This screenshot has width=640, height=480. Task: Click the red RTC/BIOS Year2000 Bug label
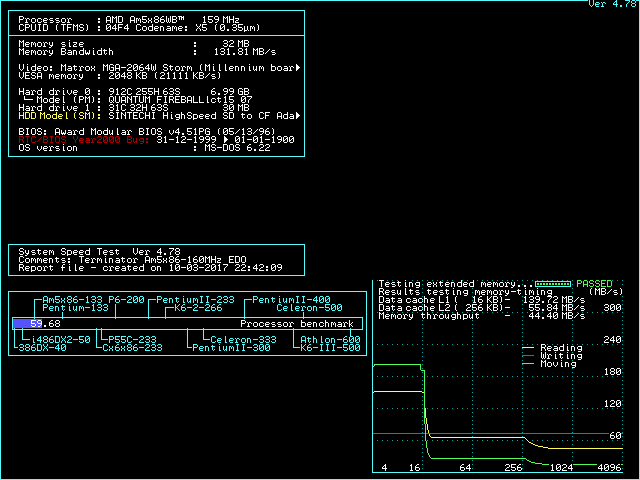(84, 140)
